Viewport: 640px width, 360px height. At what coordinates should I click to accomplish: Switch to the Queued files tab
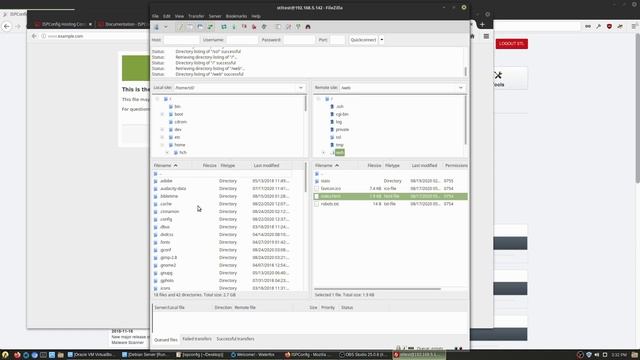pyautogui.click(x=166, y=340)
